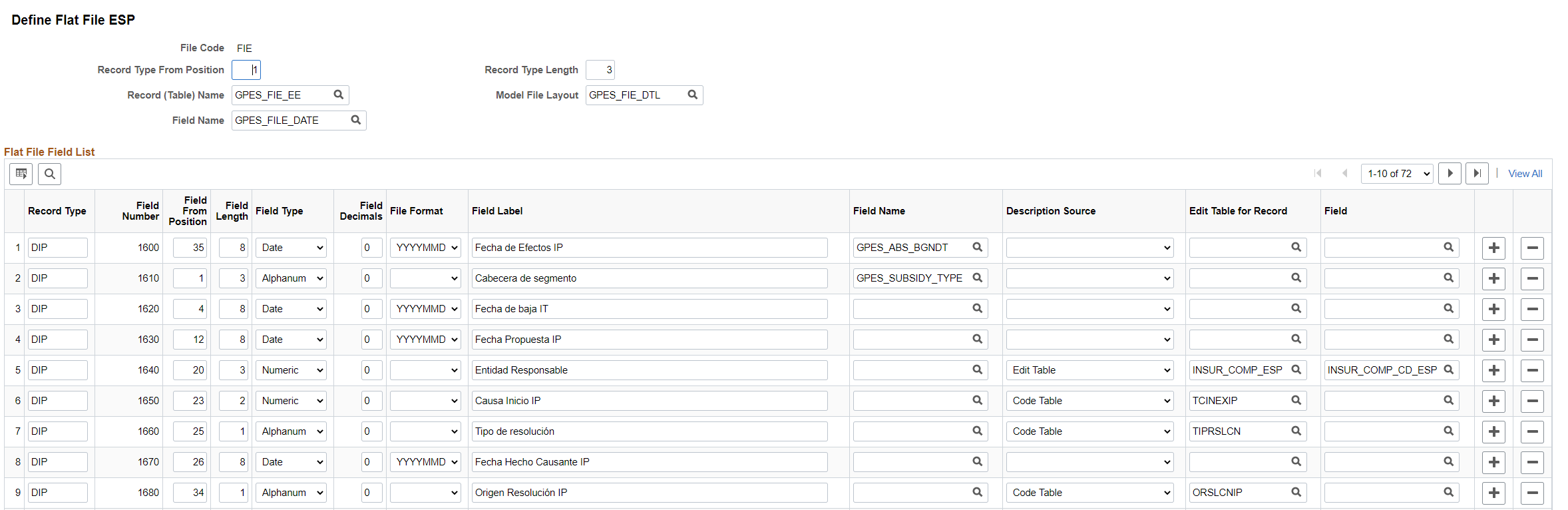This screenshot has width=1568, height=510.
Task: Open lookup for GPES_FILE_DATE Field Name
Action: click(x=355, y=120)
